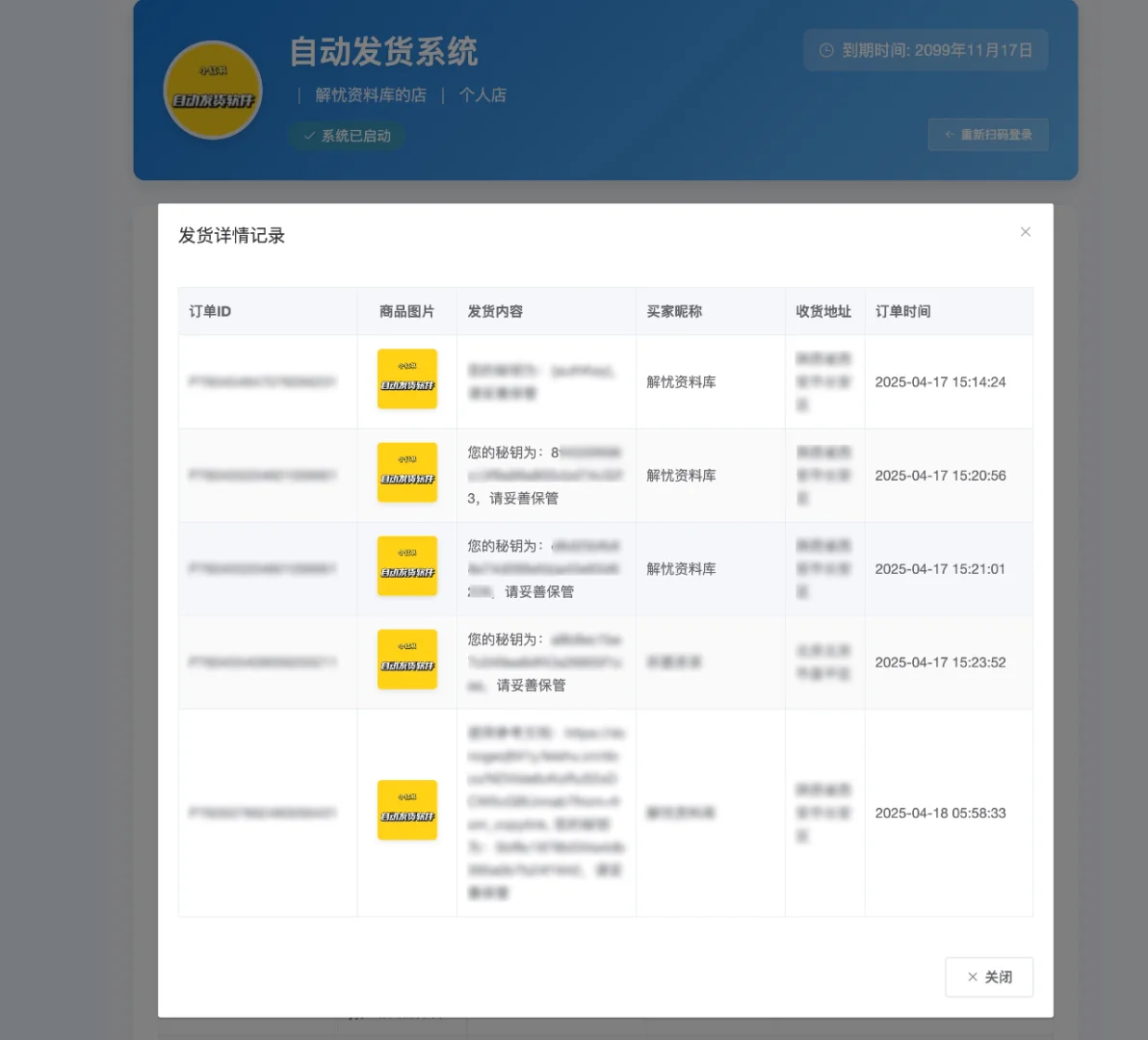Click the 个人店 label

pyautogui.click(x=483, y=95)
